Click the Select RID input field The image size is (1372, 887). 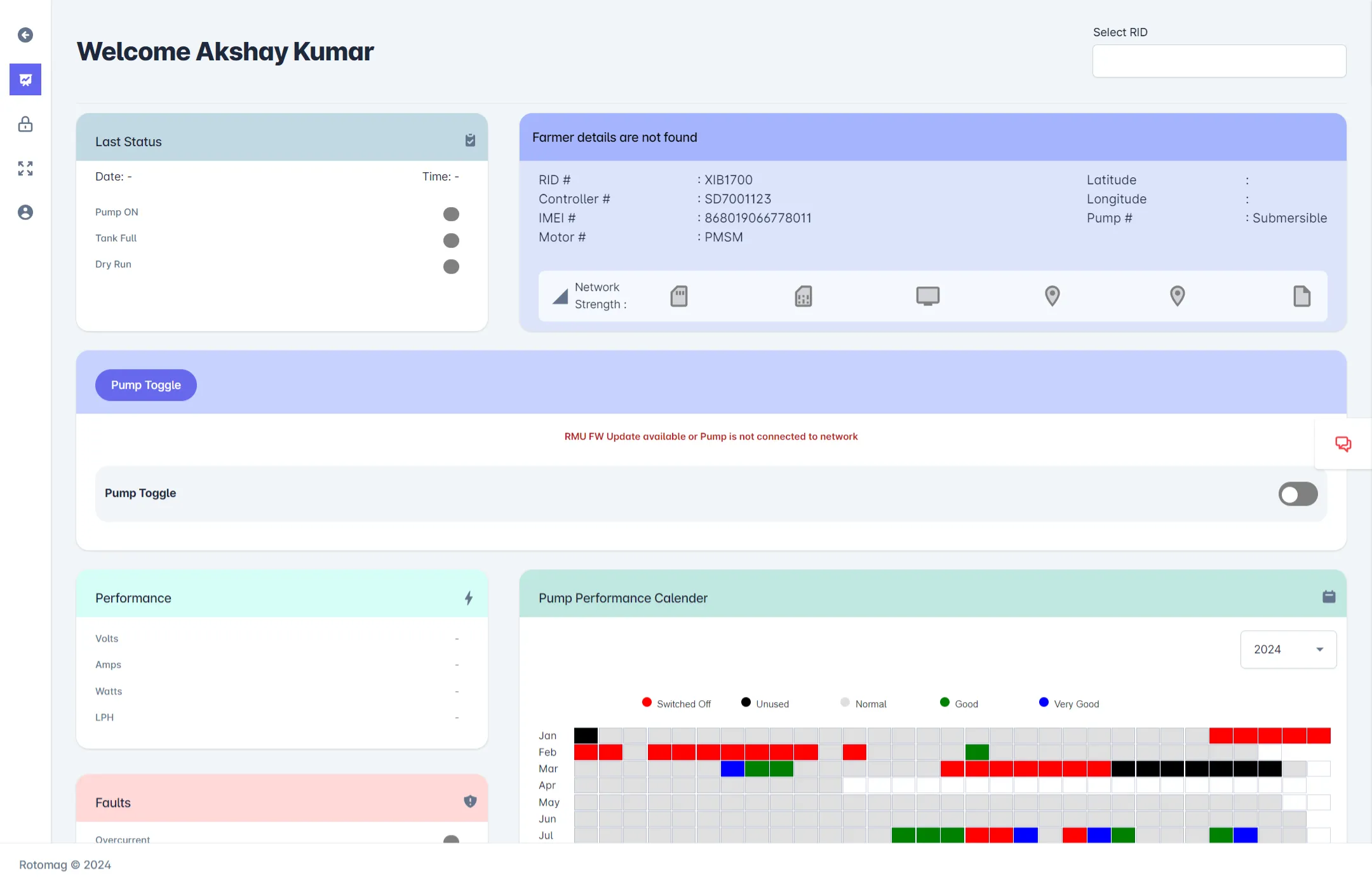tap(1219, 61)
